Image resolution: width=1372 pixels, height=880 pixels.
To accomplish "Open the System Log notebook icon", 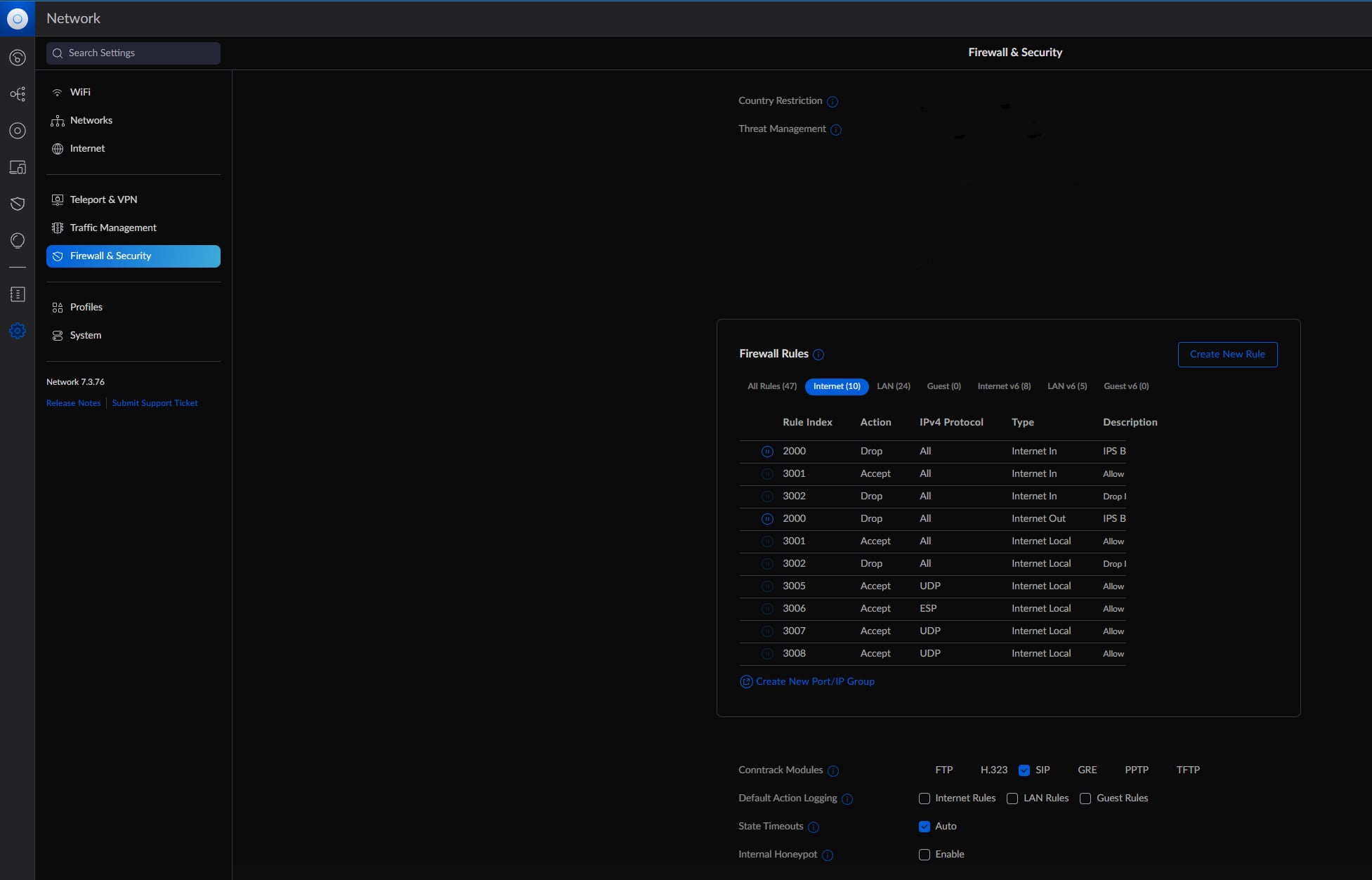I will [x=18, y=294].
